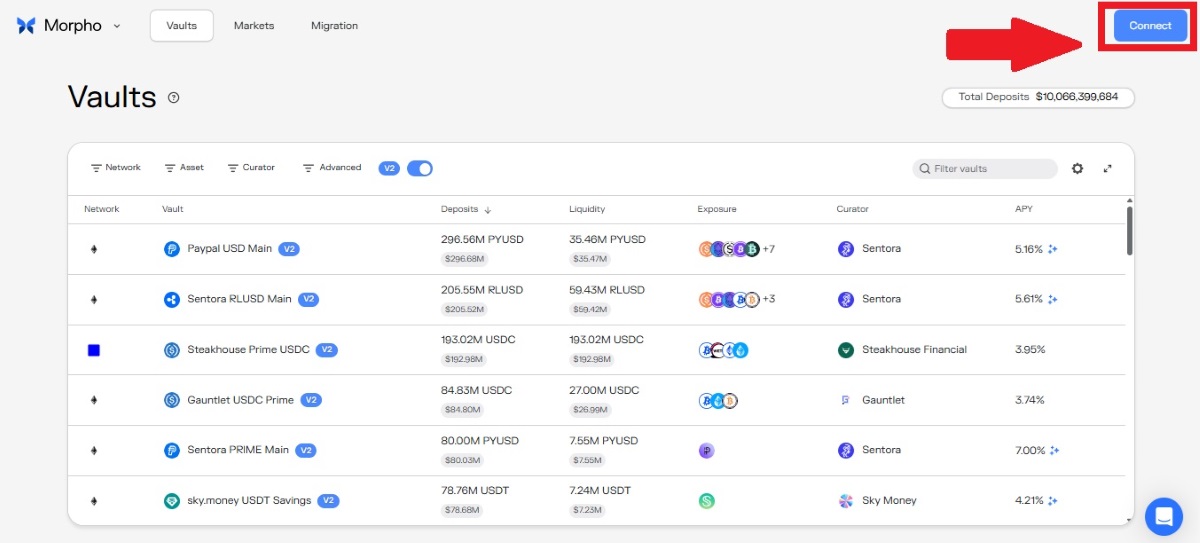Click the Sentora curator icon in Paypal USD row

click(846, 249)
